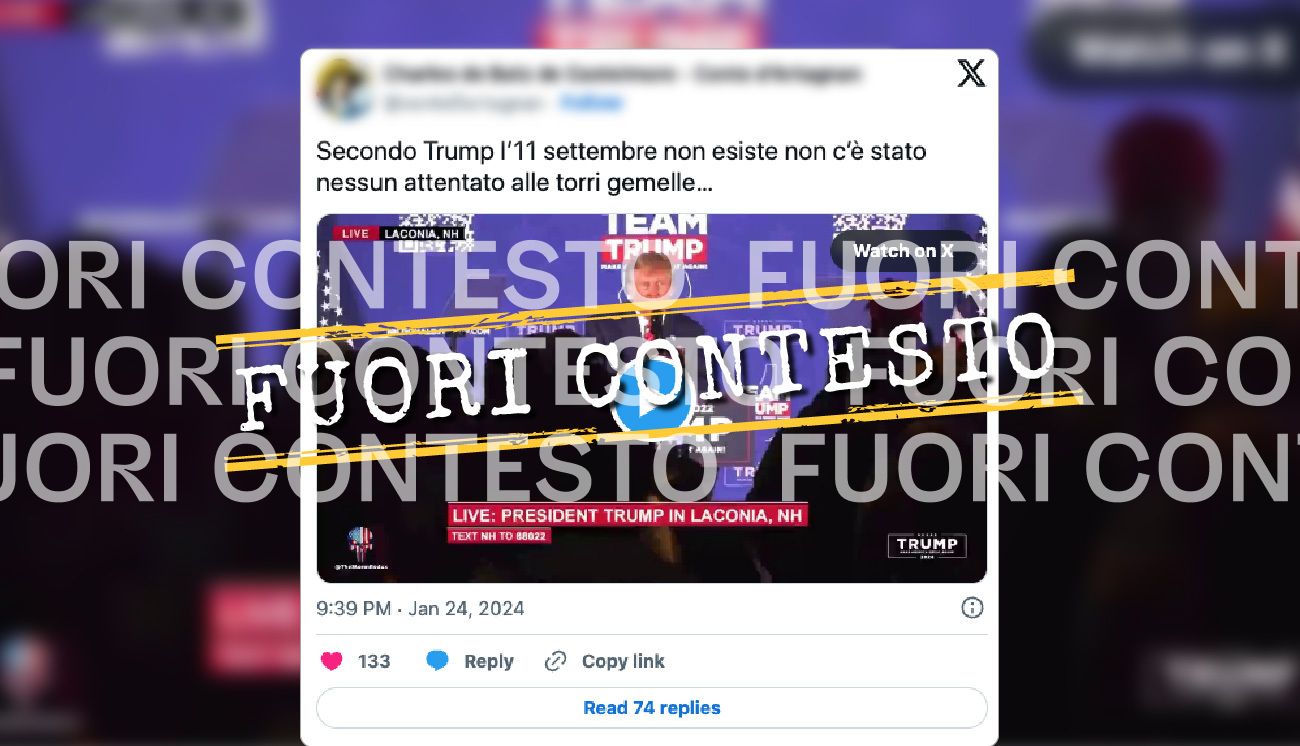Image resolution: width=1300 pixels, height=746 pixels.
Task: Click the boxed TRUMP logo in the video
Action: [927, 545]
